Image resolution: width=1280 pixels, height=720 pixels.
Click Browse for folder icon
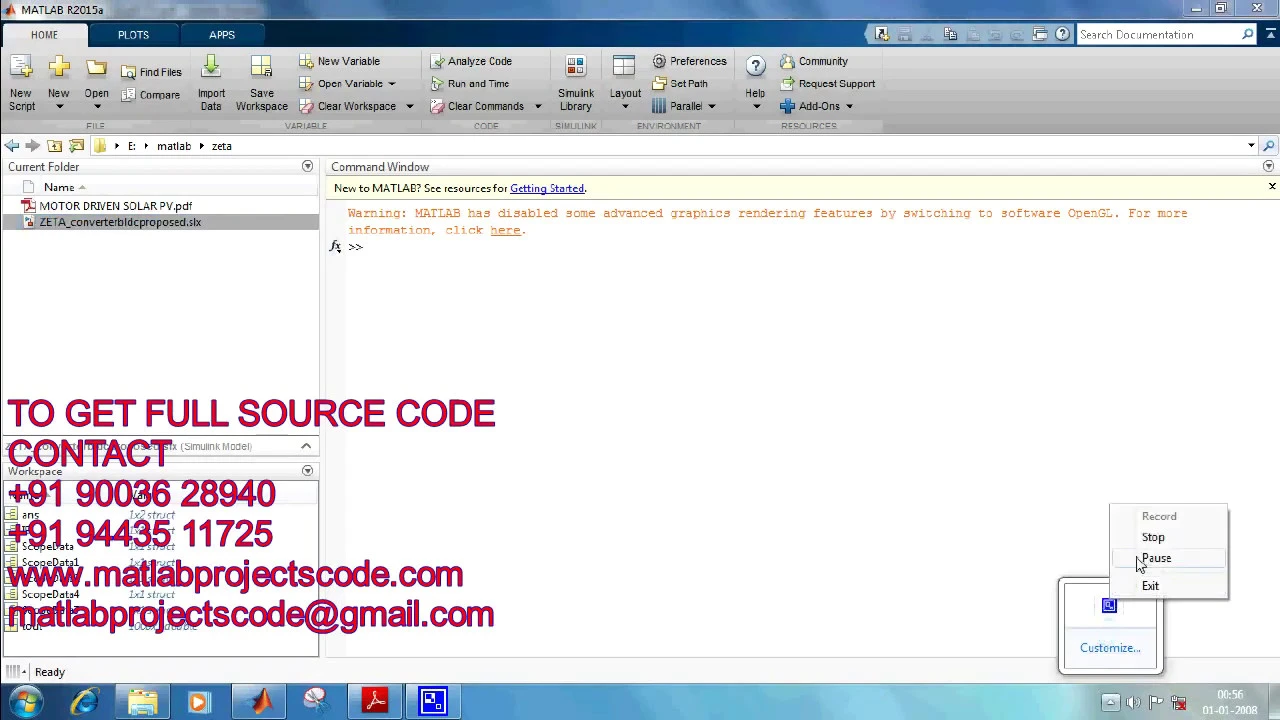pyautogui.click(x=76, y=146)
